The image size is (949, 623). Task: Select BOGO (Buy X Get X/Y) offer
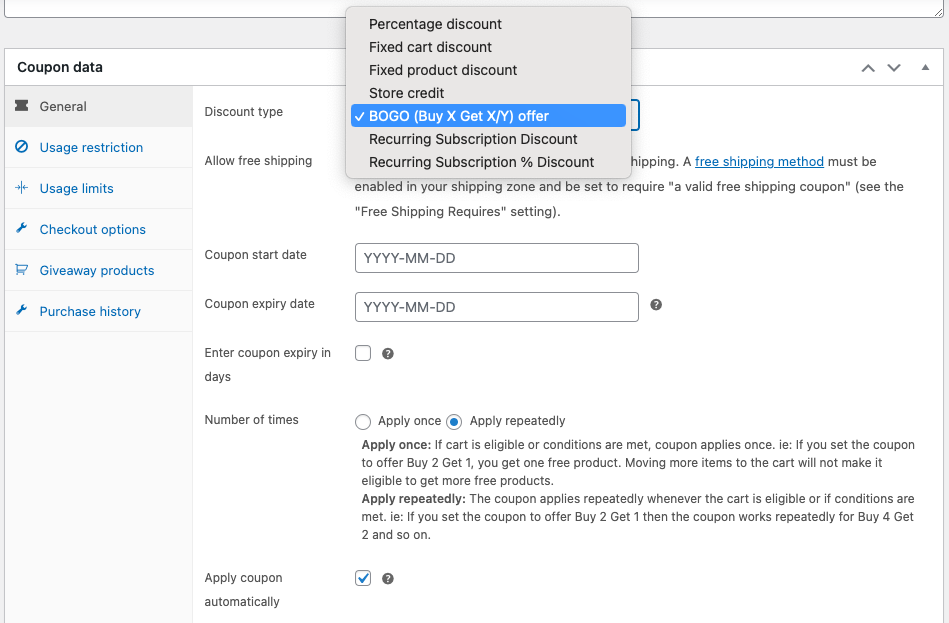[488, 116]
